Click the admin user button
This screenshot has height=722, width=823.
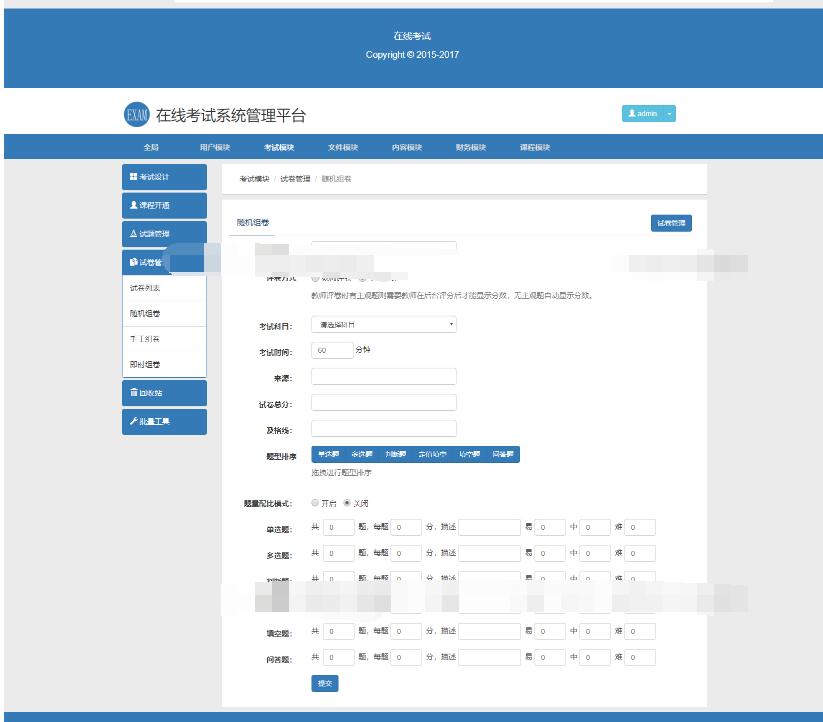(x=642, y=114)
